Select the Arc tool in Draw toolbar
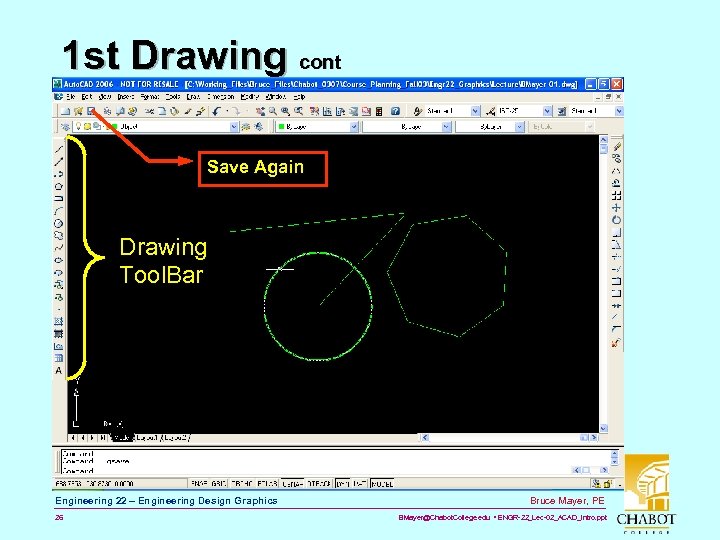Screen dimensions: 720x540 (x=59, y=211)
